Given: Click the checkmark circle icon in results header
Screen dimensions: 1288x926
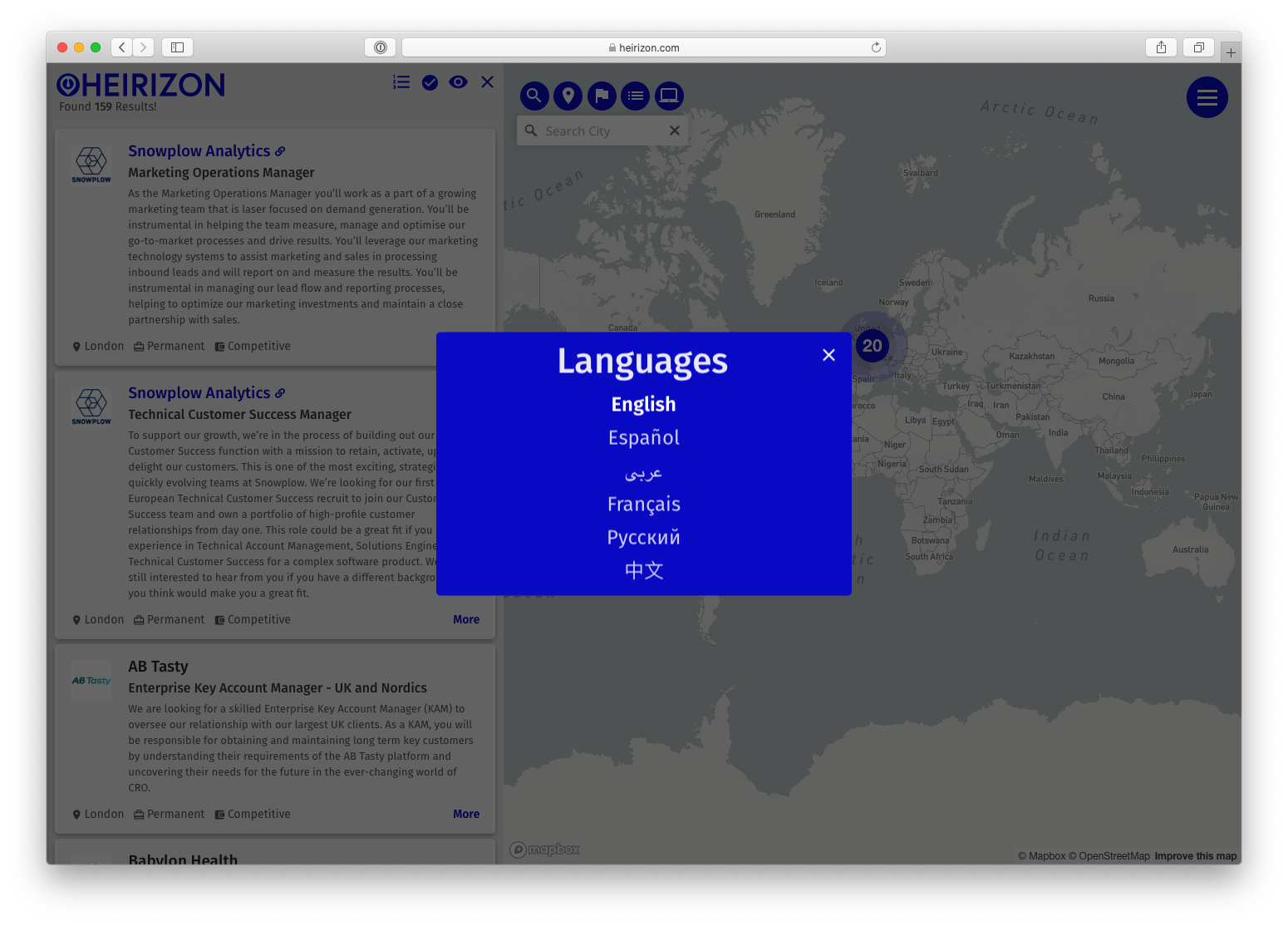Looking at the screenshot, I should 430,82.
